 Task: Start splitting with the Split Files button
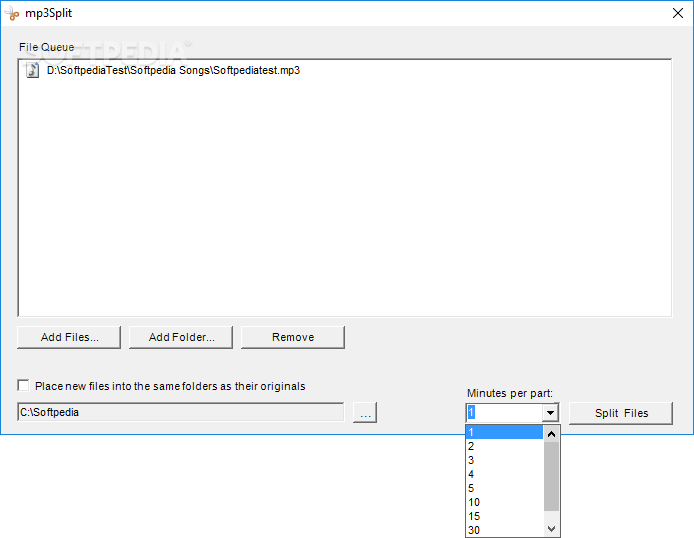(x=621, y=413)
